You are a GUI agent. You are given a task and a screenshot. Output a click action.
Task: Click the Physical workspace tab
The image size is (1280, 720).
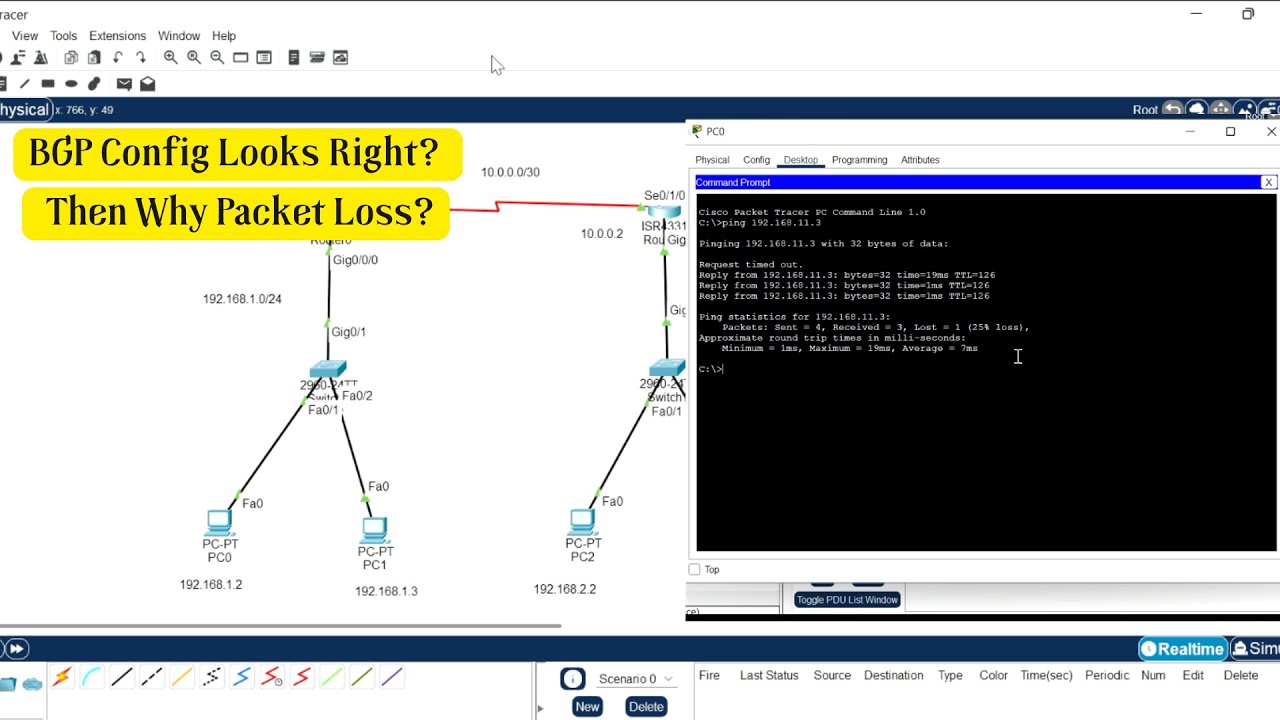pyautogui.click(x=25, y=110)
